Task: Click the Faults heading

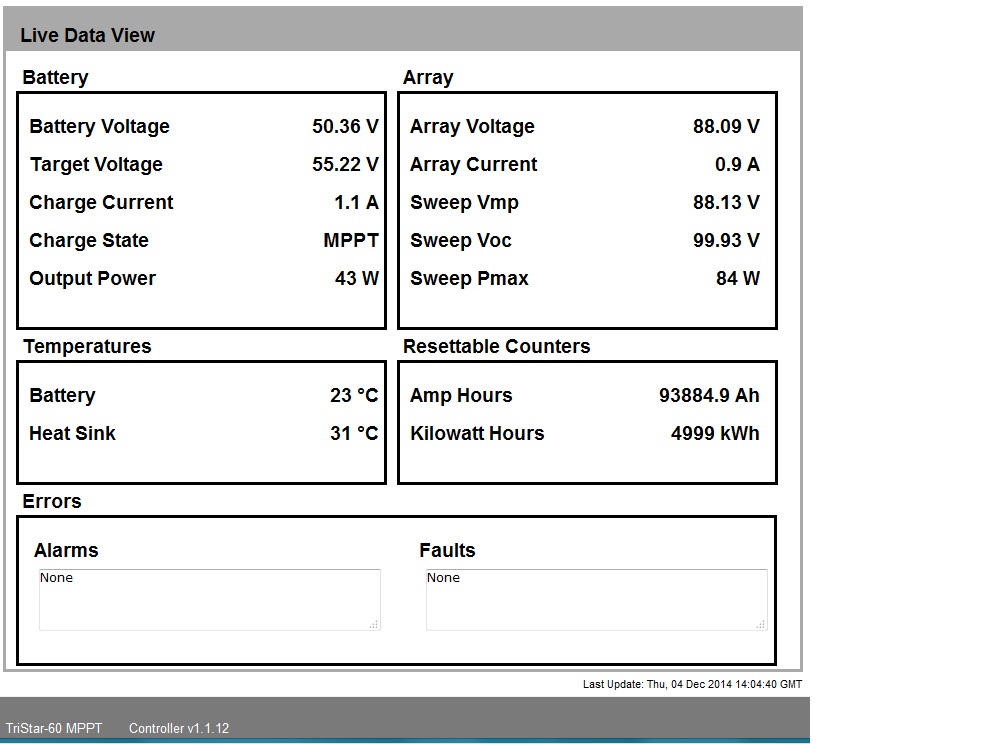Action: pyautogui.click(x=447, y=550)
